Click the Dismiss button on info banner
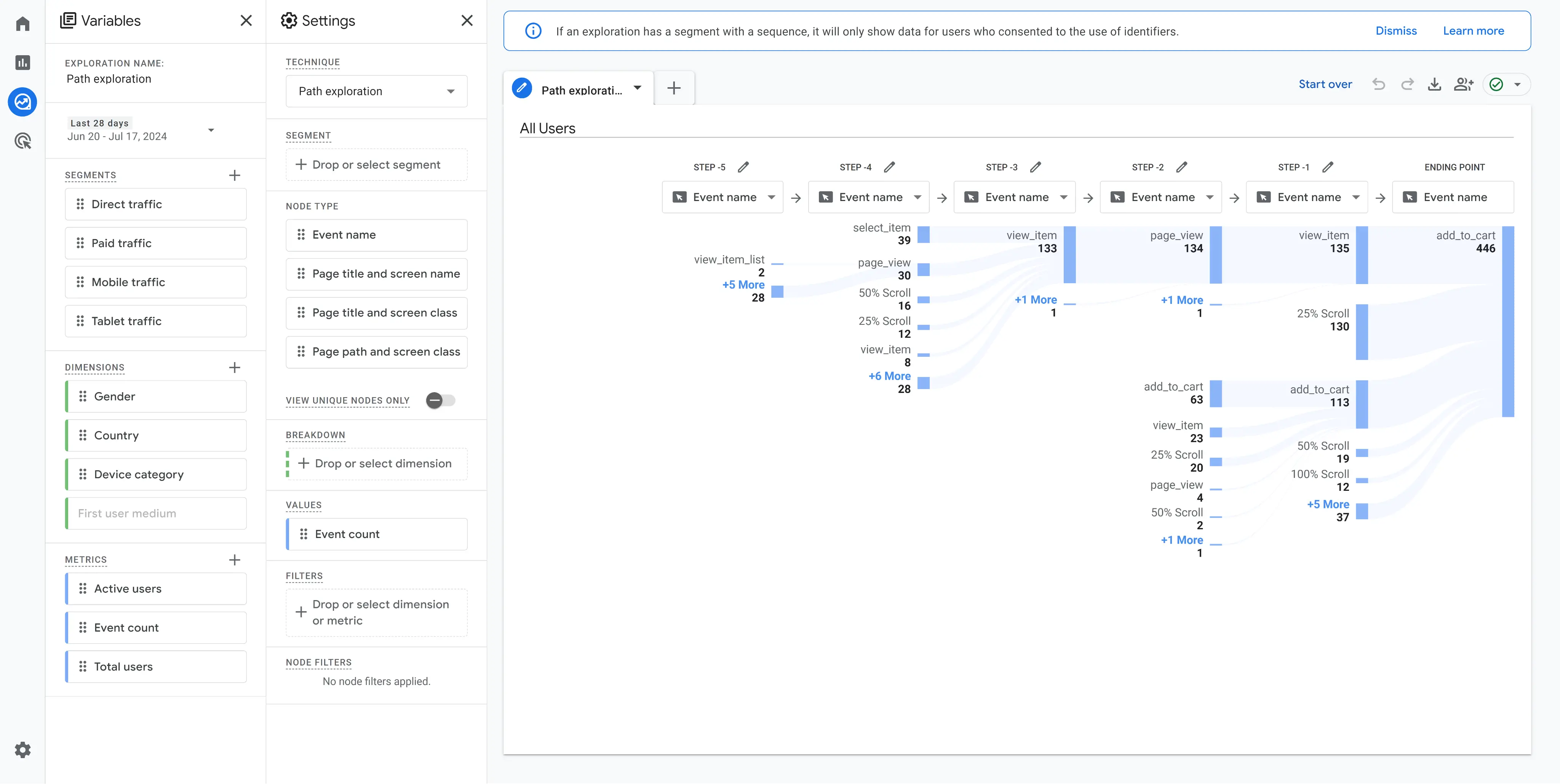The height and width of the screenshot is (784, 1560). coord(1396,30)
